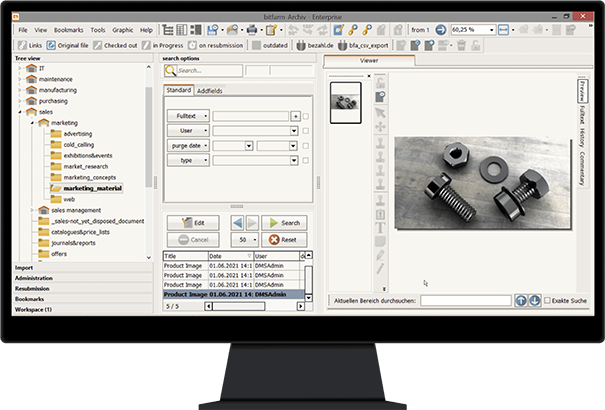Select the move cross-arrows tool in viewer

pos(380,127)
